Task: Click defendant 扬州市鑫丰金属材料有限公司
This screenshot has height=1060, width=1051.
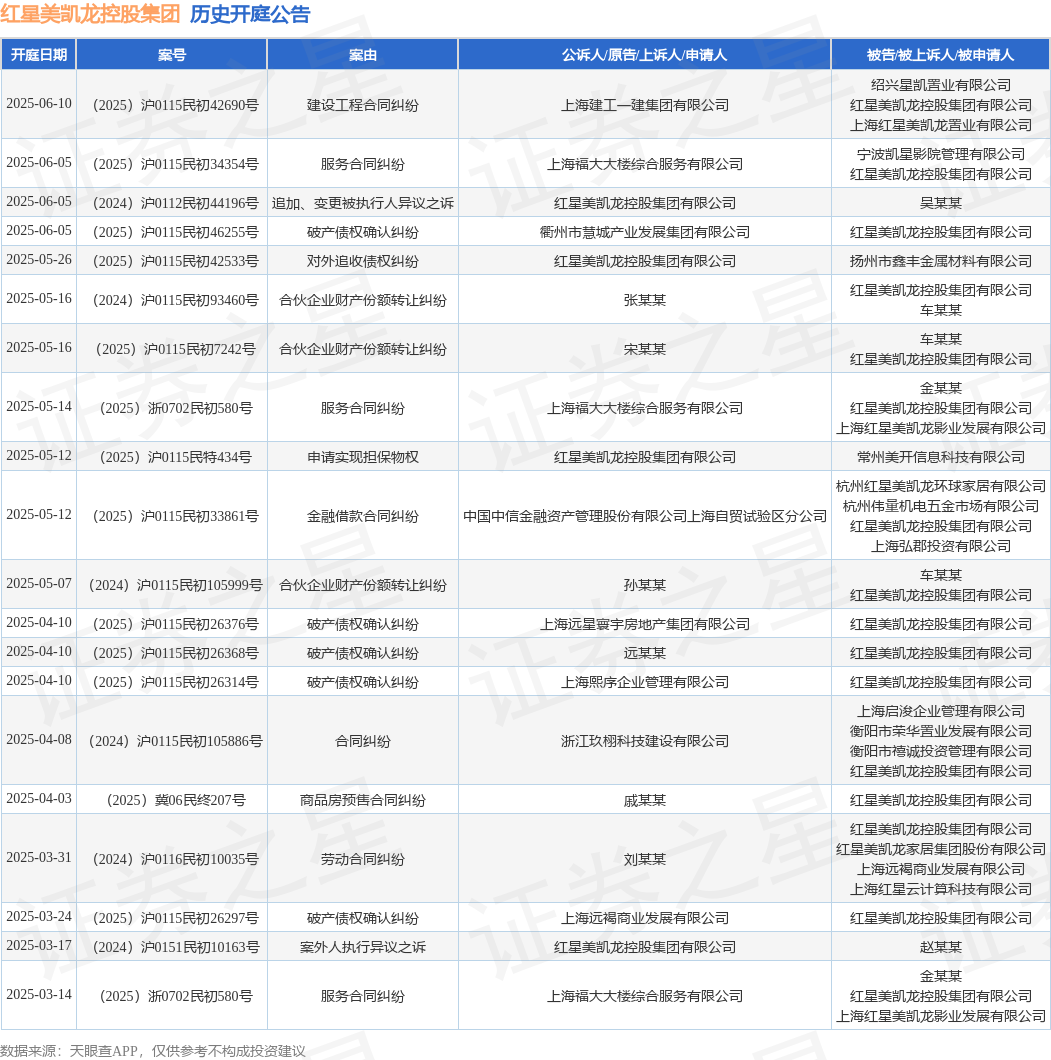Action: (x=940, y=261)
